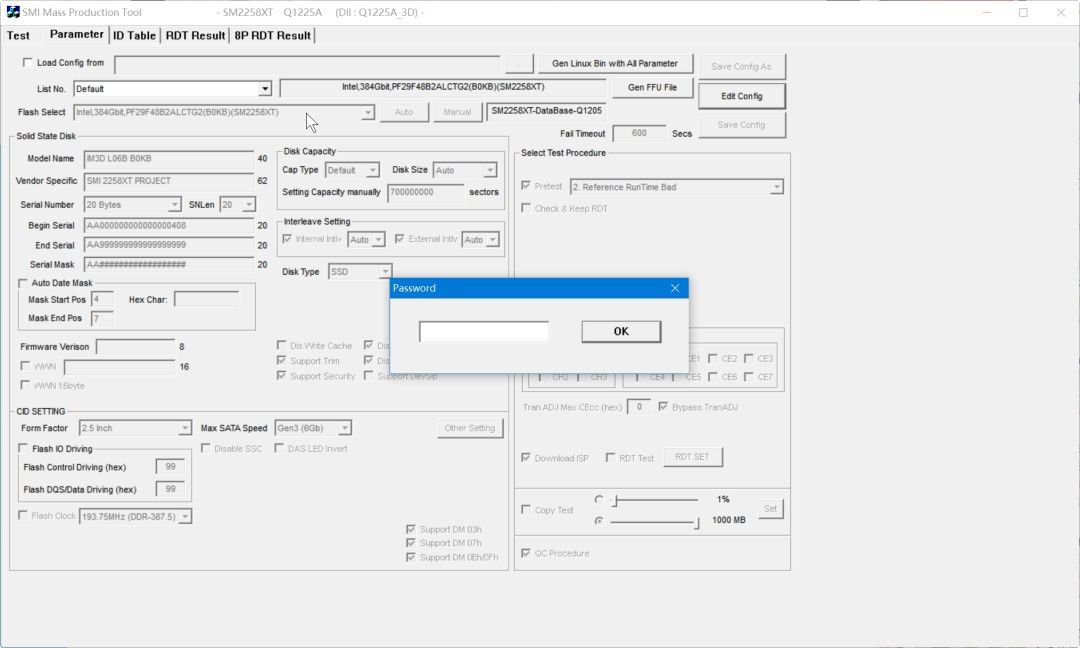Click the Vendor Specific field
The height and width of the screenshot is (648, 1080).
[x=169, y=181]
